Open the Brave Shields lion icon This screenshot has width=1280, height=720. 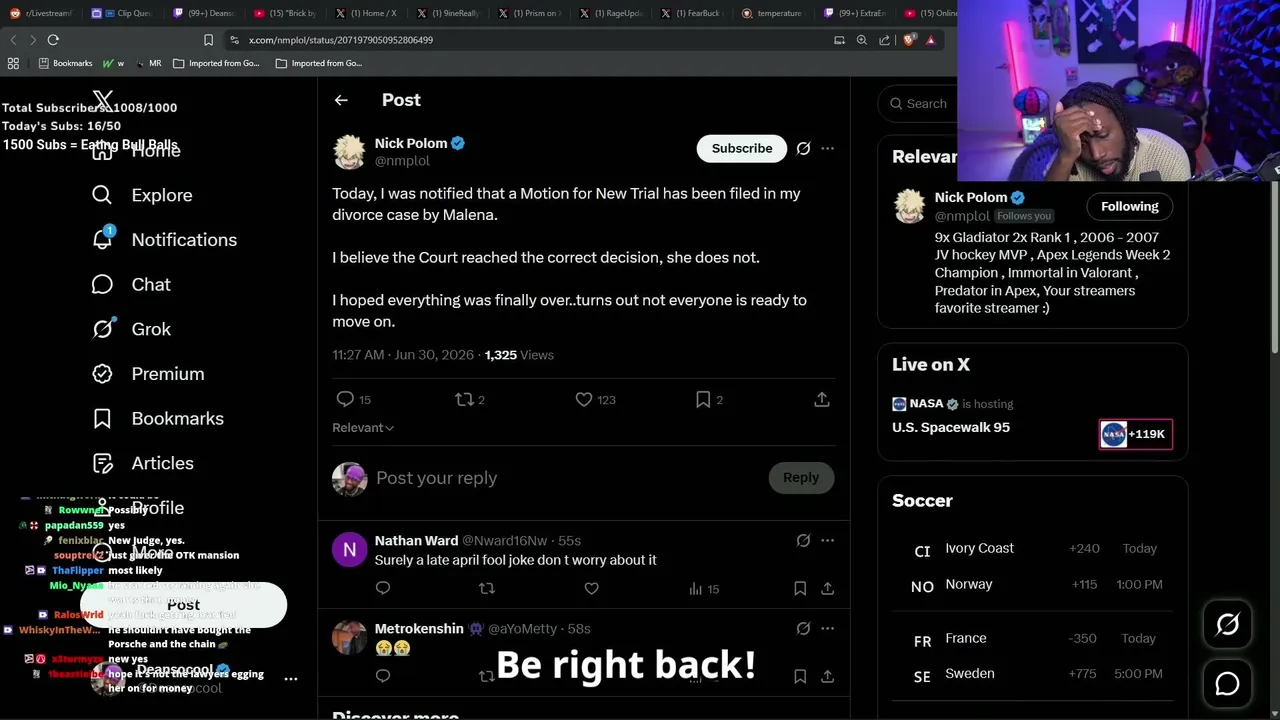click(909, 40)
